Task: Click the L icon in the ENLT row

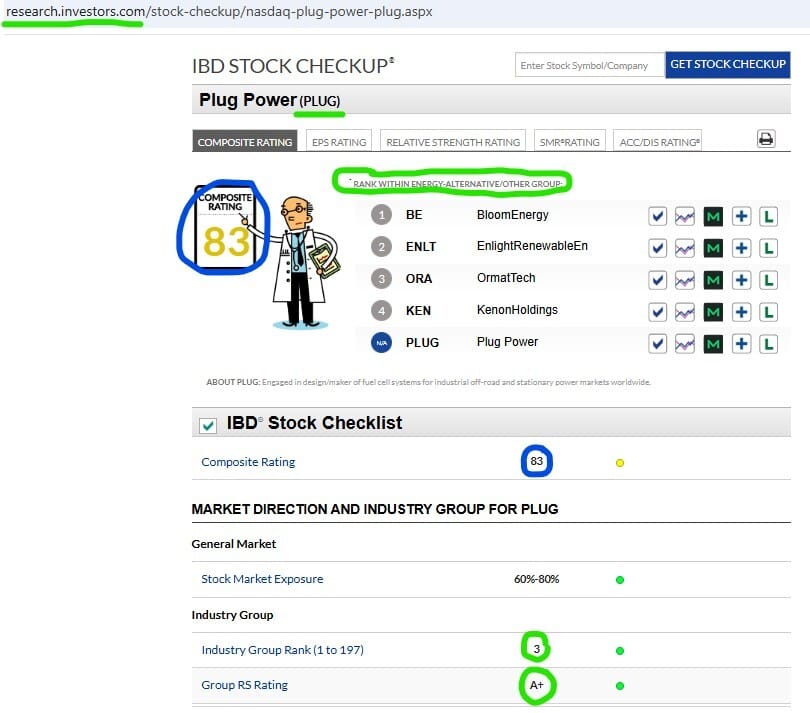Action: (x=769, y=249)
